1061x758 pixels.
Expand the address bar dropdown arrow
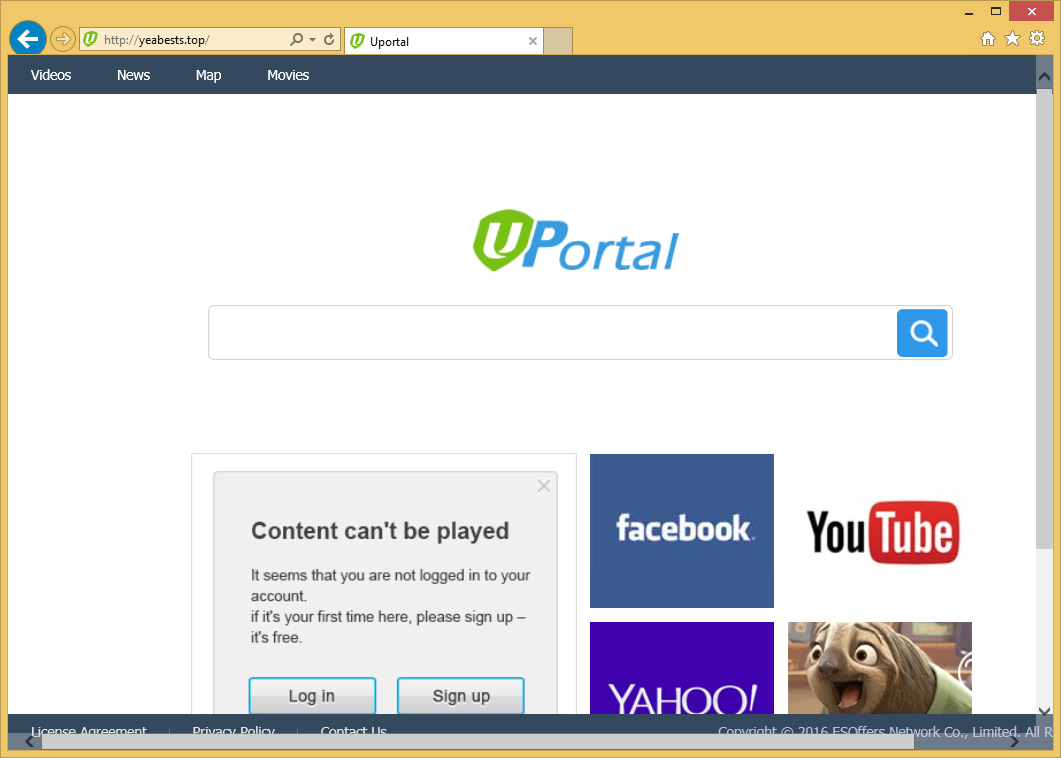[313, 39]
